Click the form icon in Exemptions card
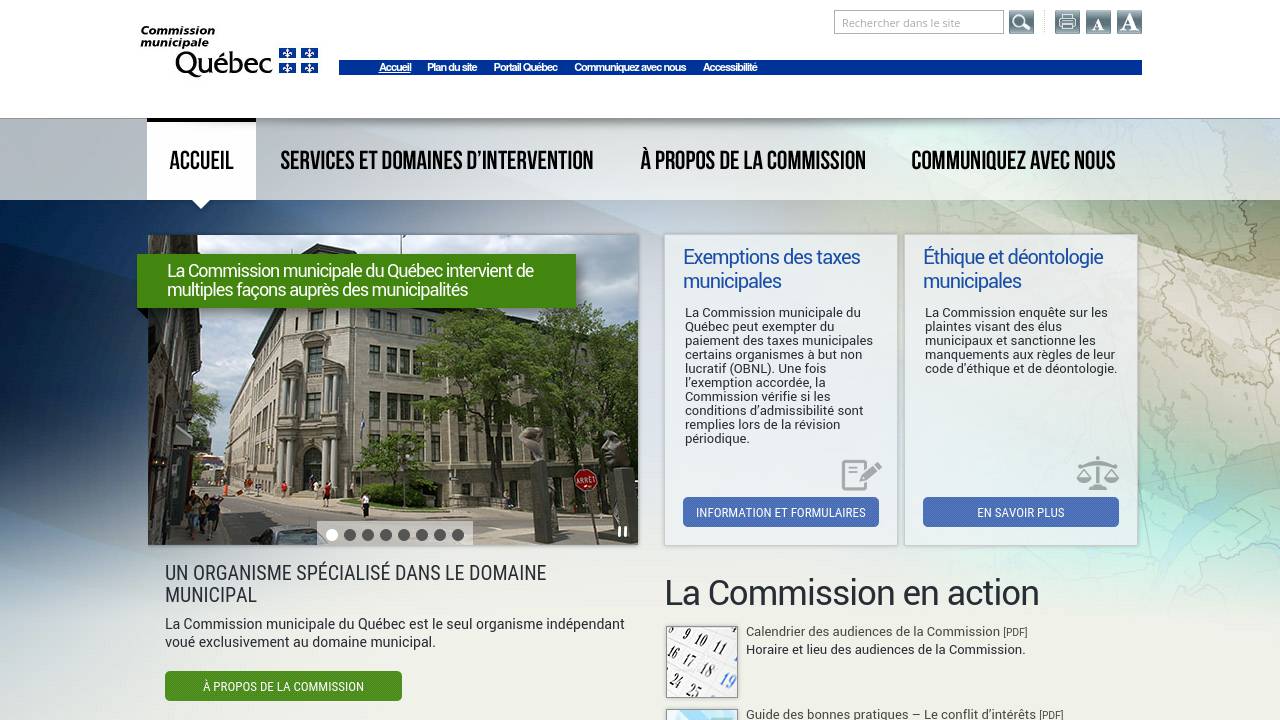Viewport: 1280px width, 720px height. [861, 474]
